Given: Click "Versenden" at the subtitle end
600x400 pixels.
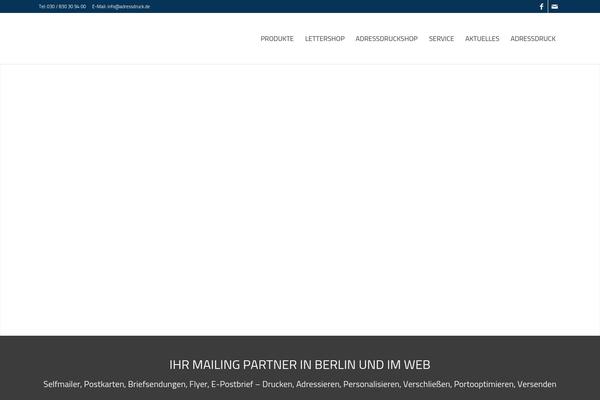Looking at the screenshot, I should tap(537, 384).
